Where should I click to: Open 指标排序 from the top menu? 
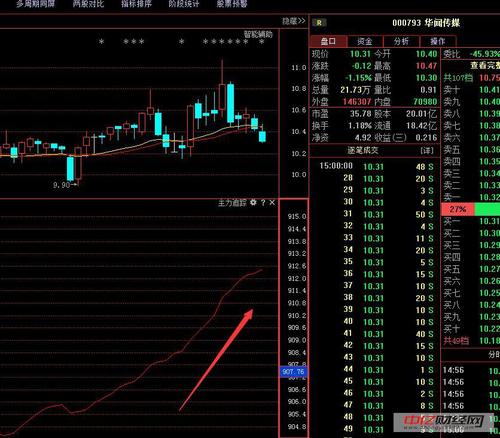[x=136, y=4]
